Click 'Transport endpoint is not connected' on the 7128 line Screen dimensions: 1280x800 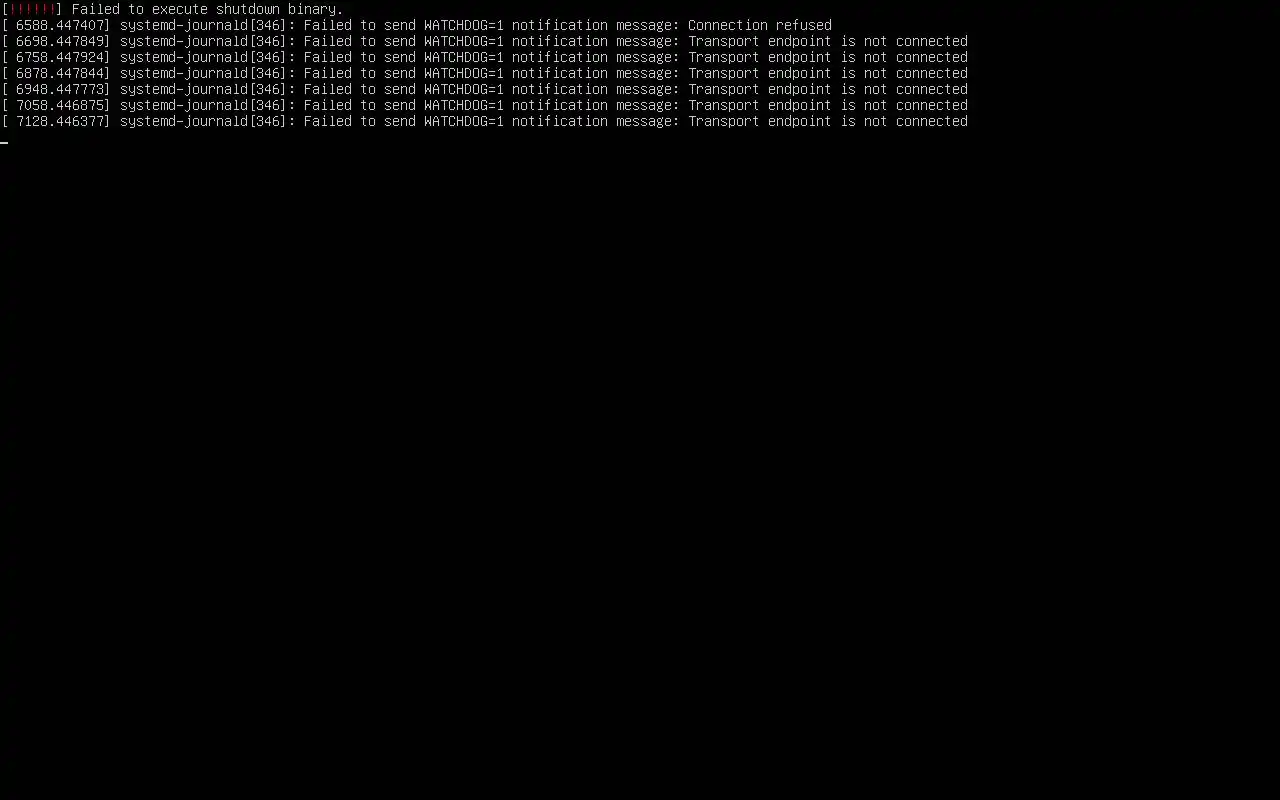coord(828,121)
